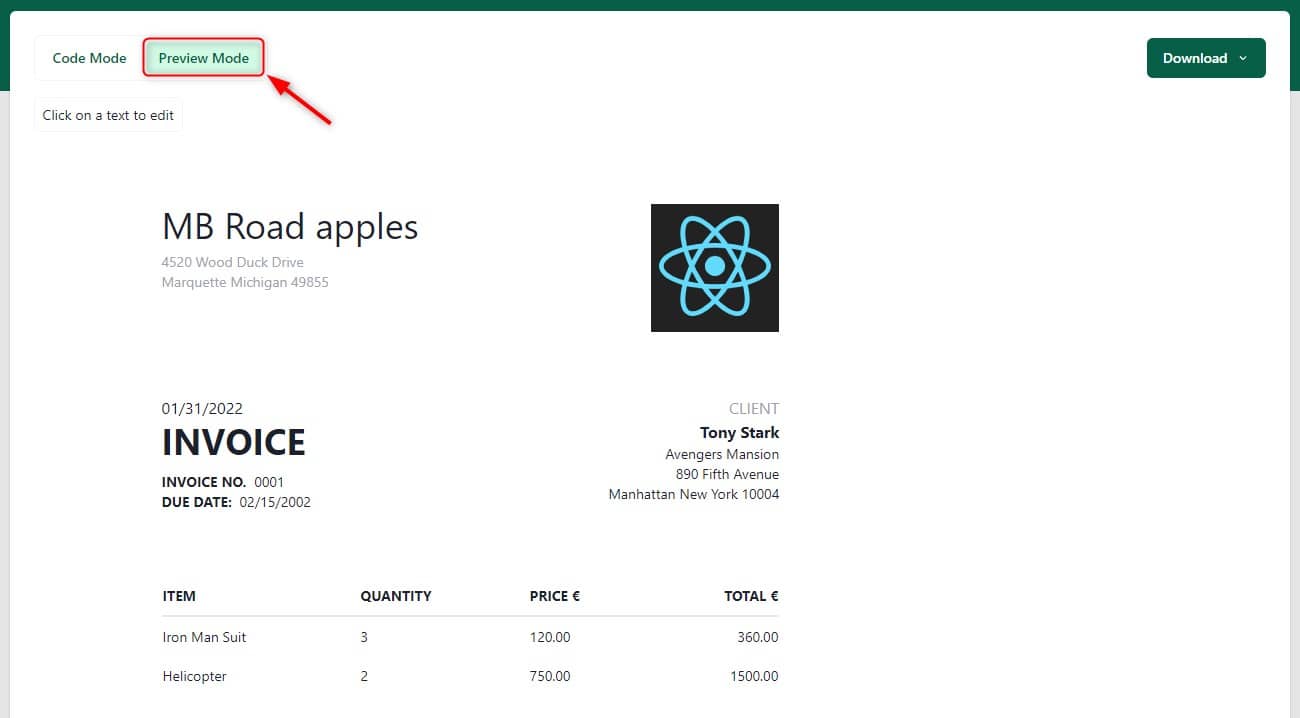
Task: Edit Helicopter quantity 2
Action: click(x=364, y=676)
